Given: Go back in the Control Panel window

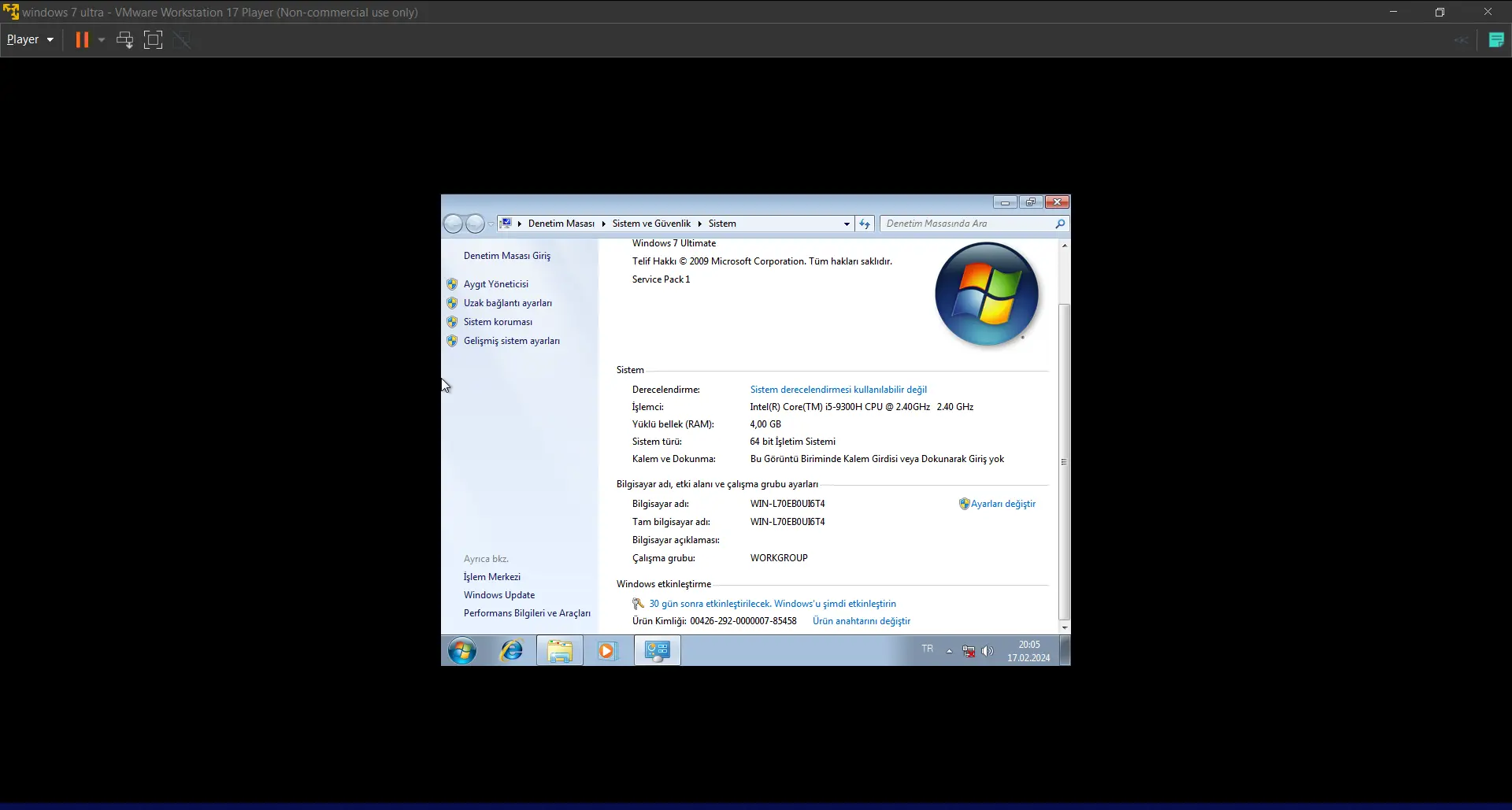Looking at the screenshot, I should click(x=453, y=224).
